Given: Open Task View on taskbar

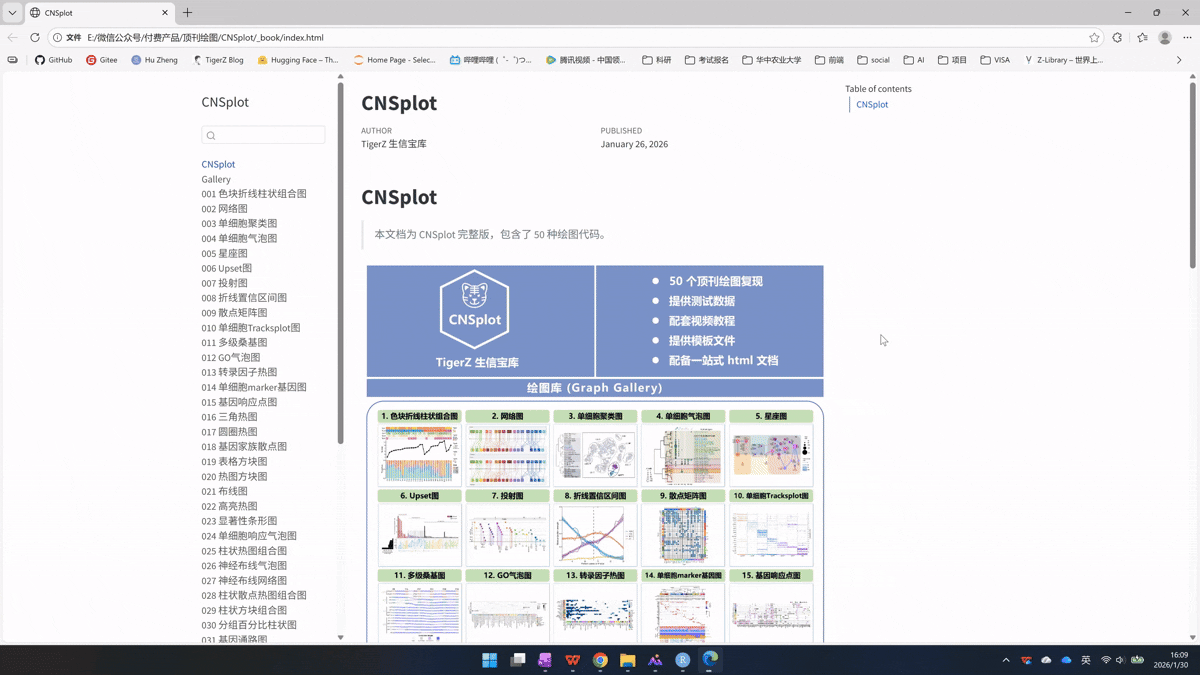Looking at the screenshot, I should pyautogui.click(x=517, y=660).
